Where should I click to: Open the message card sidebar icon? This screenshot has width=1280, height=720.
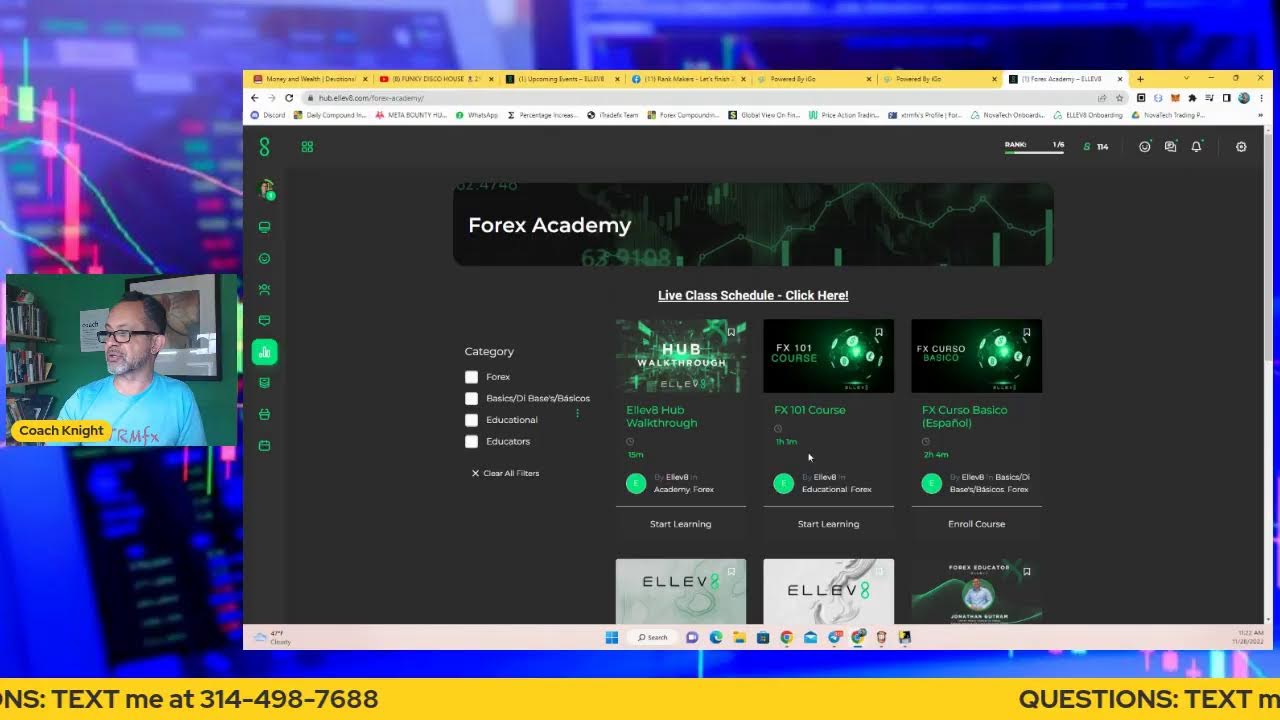coord(264,320)
